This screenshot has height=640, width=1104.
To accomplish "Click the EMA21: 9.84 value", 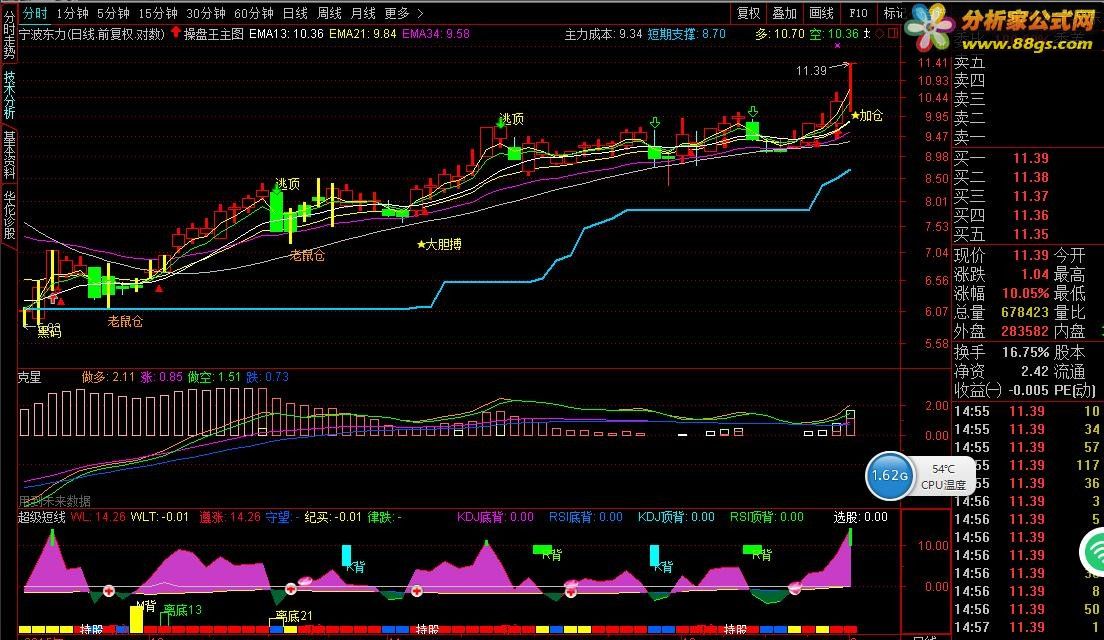I will tap(363, 33).
